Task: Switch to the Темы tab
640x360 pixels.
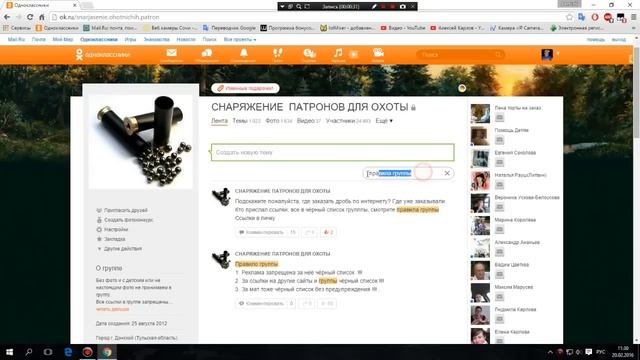Action: [240, 121]
